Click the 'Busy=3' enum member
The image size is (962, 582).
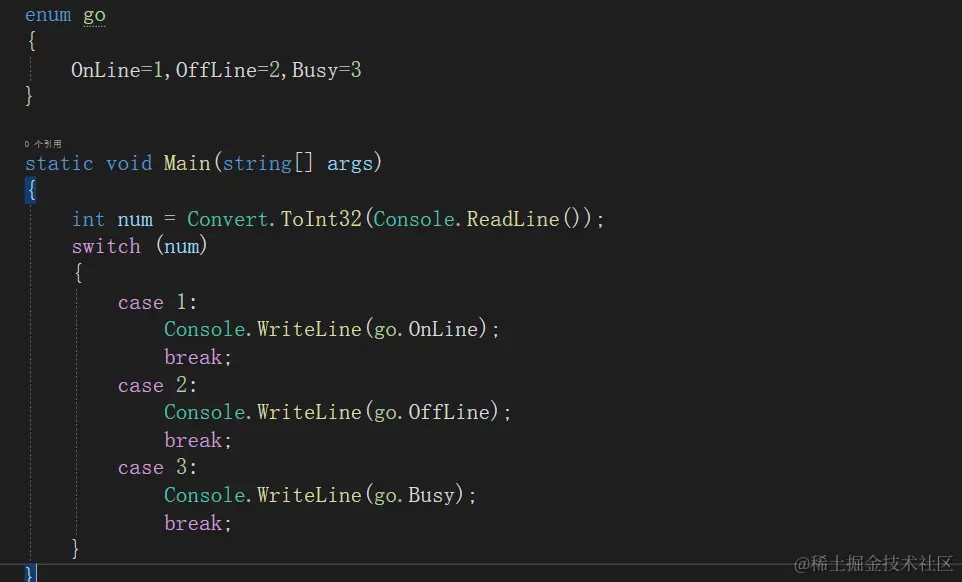pyautogui.click(x=326, y=70)
